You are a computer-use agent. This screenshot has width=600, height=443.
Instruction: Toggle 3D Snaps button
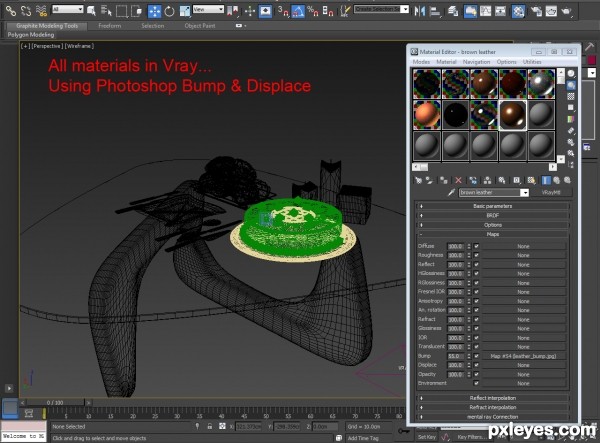[283, 11]
